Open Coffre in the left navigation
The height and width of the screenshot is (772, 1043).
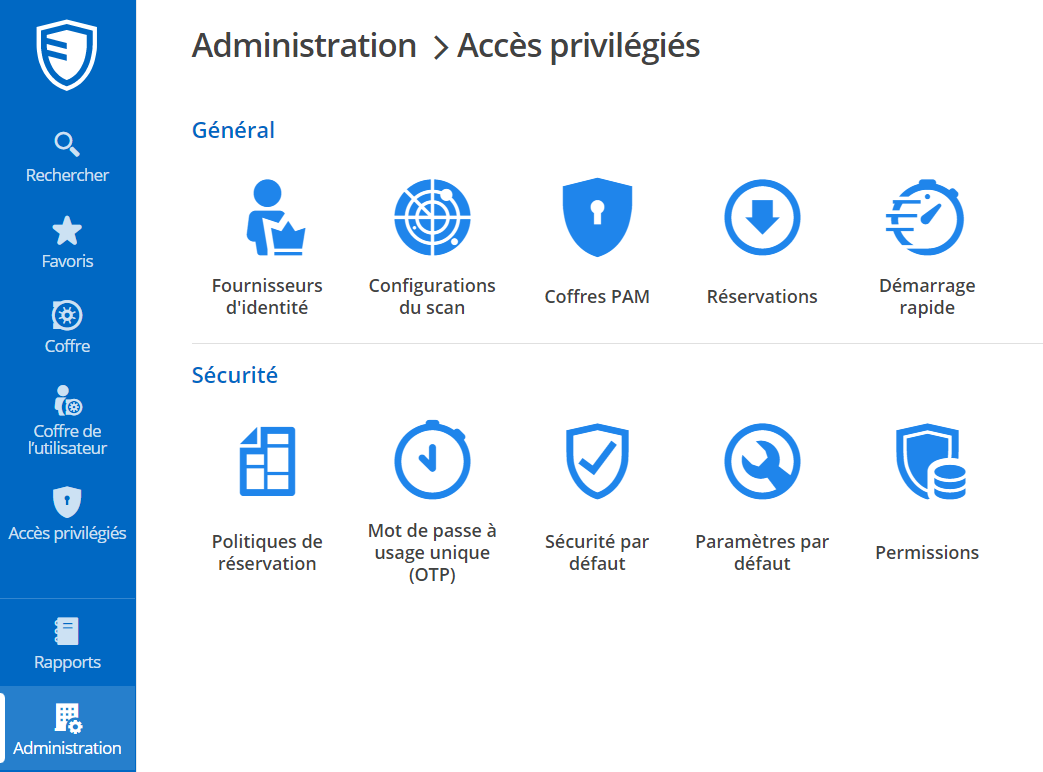click(67, 329)
